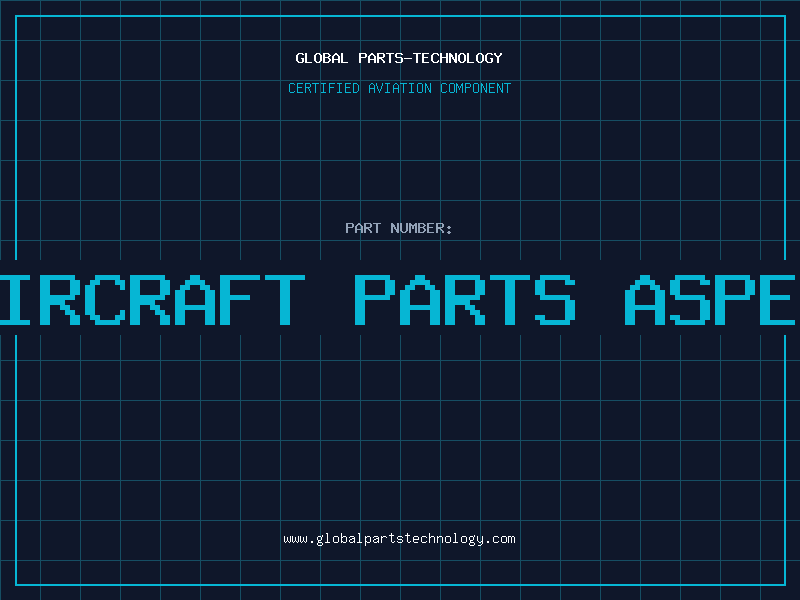Screen dimensions: 800x600
Task: Open the www.globalpartstechnology.com link
Action: [x=399, y=539]
